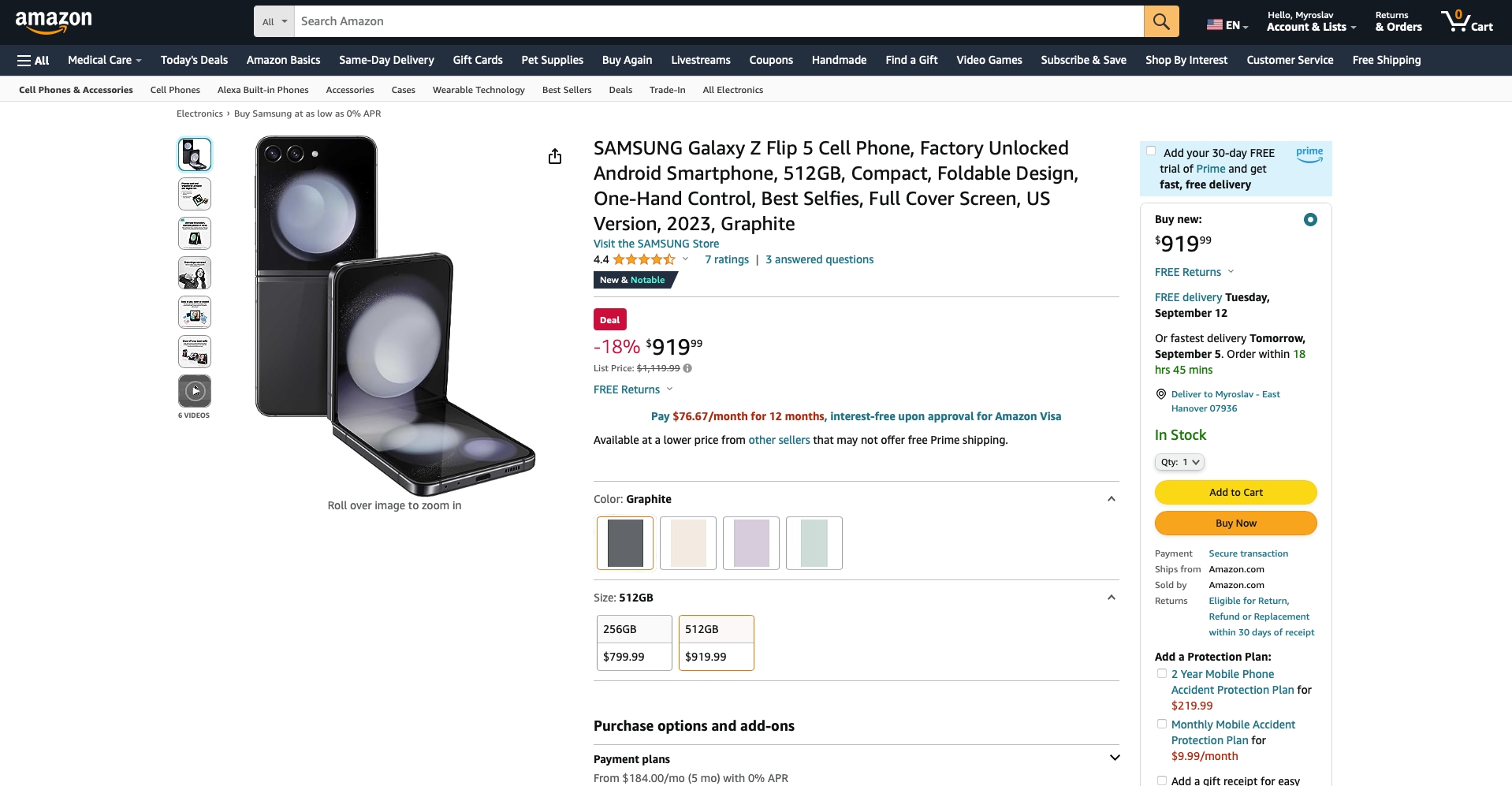Click the share icon above the product image
The height and width of the screenshot is (786, 1512).
click(x=555, y=156)
